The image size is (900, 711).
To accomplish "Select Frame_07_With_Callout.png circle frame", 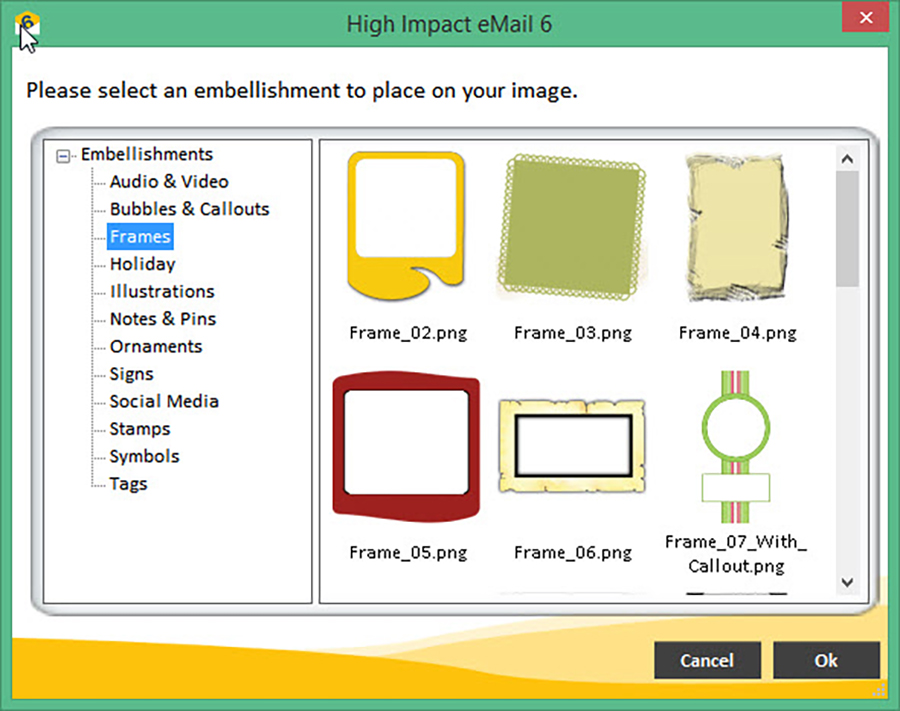I will pyautogui.click(x=736, y=446).
